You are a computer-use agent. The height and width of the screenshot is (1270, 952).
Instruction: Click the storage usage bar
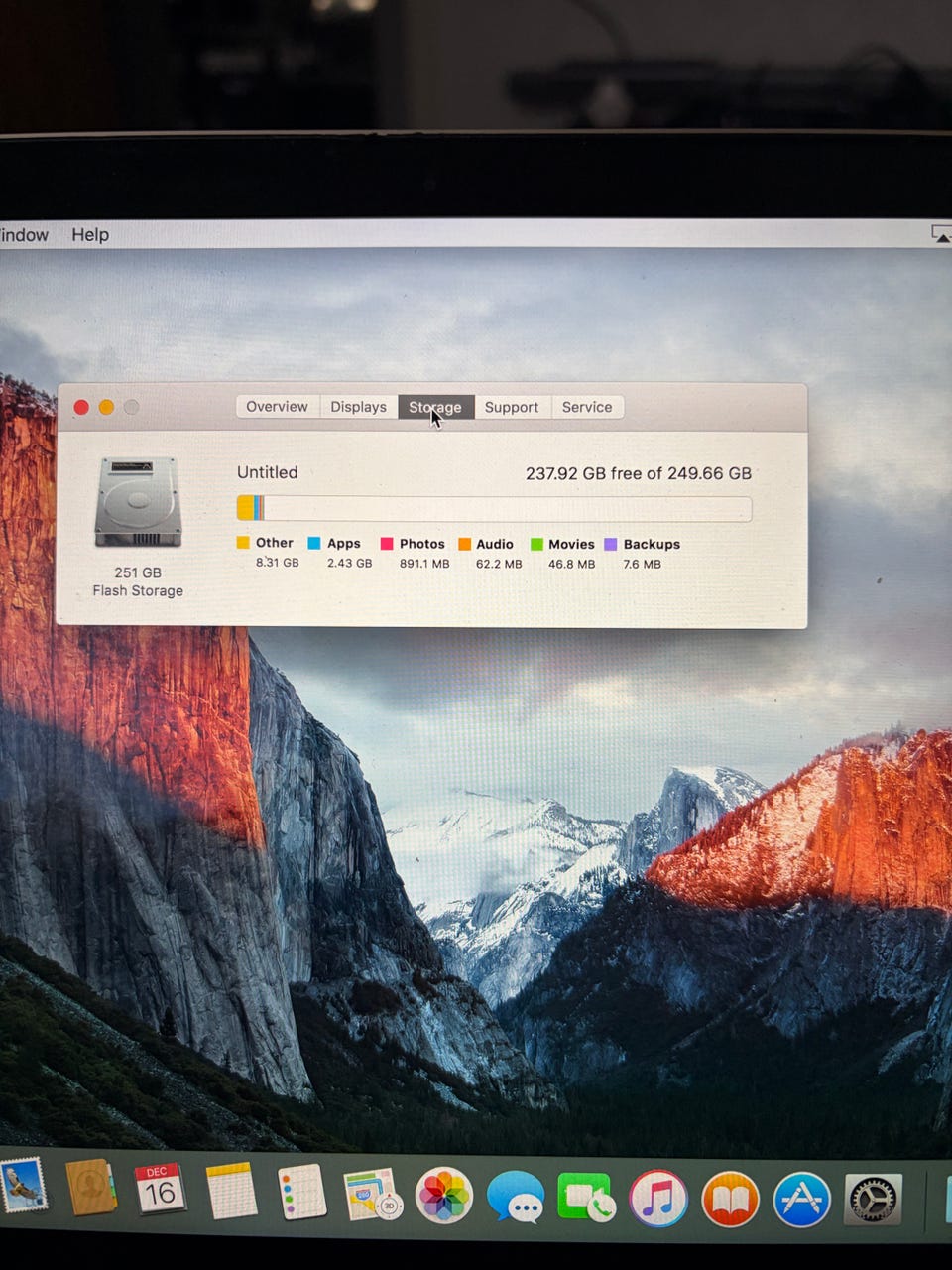tap(494, 509)
